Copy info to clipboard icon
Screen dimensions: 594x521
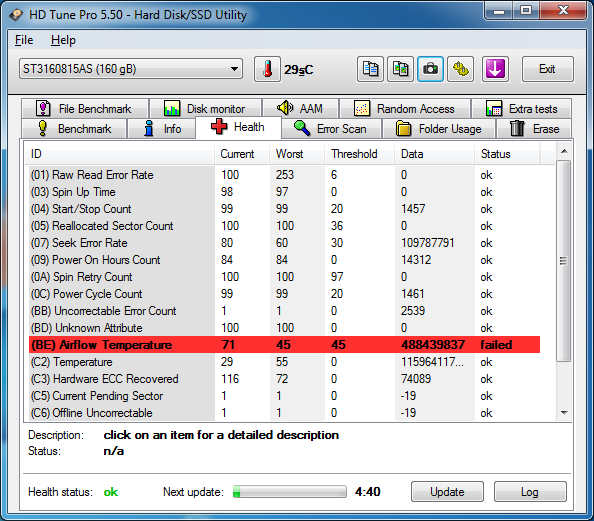370,69
